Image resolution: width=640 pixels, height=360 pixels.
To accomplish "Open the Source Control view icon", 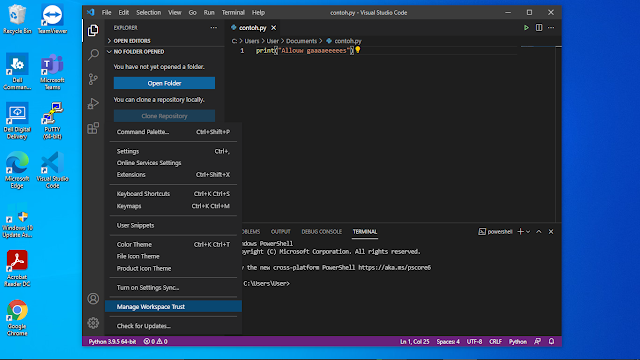I will 93,79.
